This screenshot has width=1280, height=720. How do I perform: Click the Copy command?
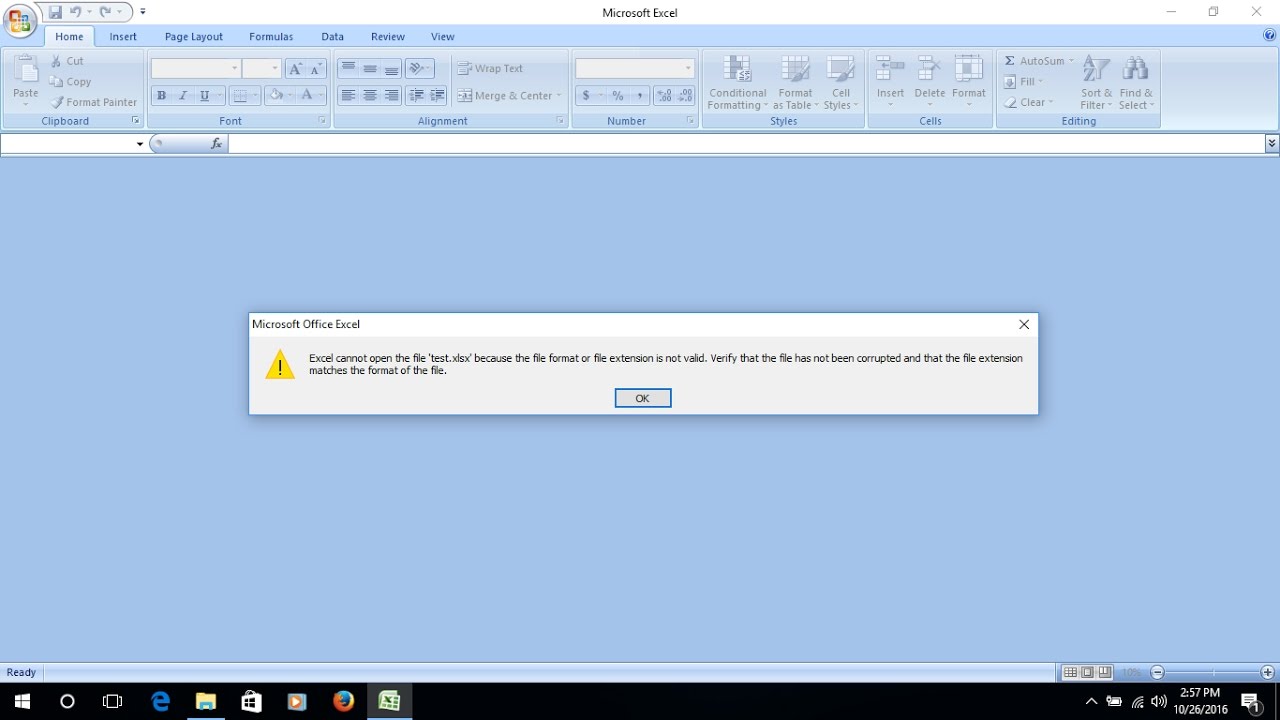click(x=70, y=82)
